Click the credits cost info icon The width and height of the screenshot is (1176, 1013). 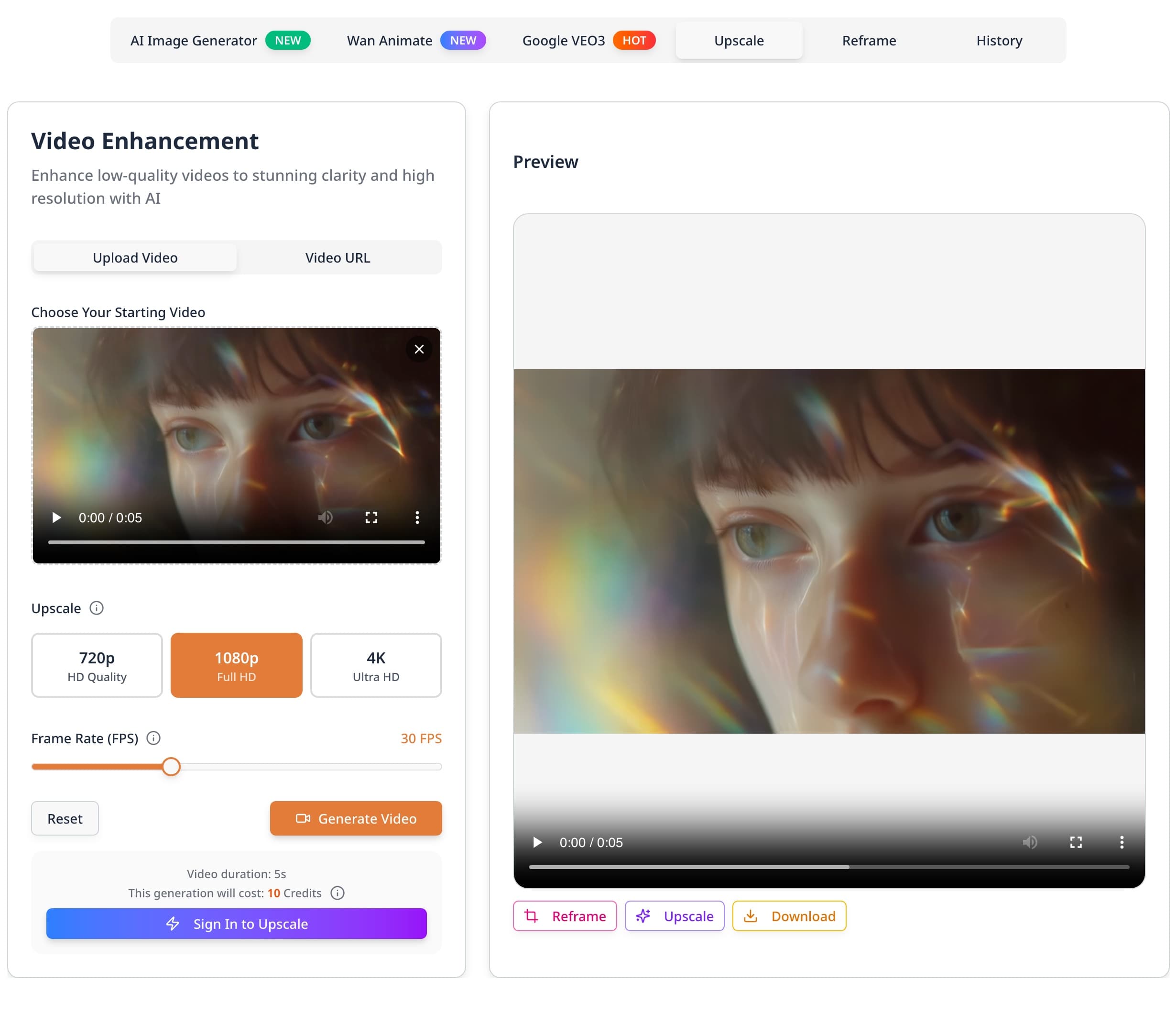[x=337, y=893]
